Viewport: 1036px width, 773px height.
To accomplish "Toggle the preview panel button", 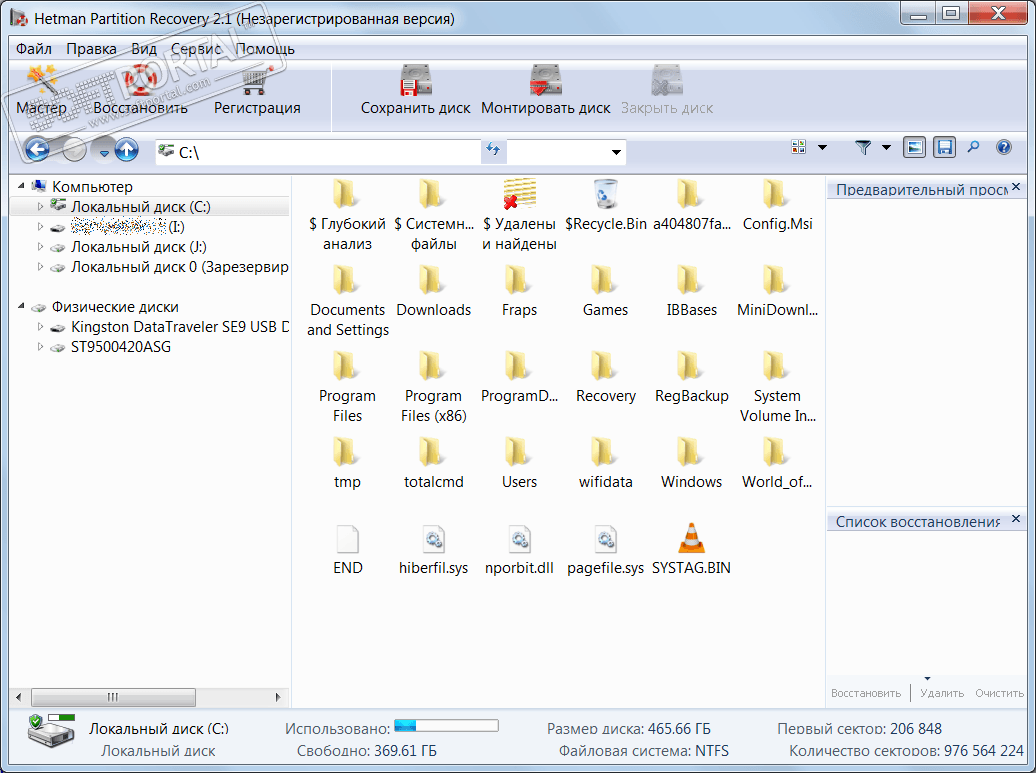I will pyautogui.click(x=914, y=147).
